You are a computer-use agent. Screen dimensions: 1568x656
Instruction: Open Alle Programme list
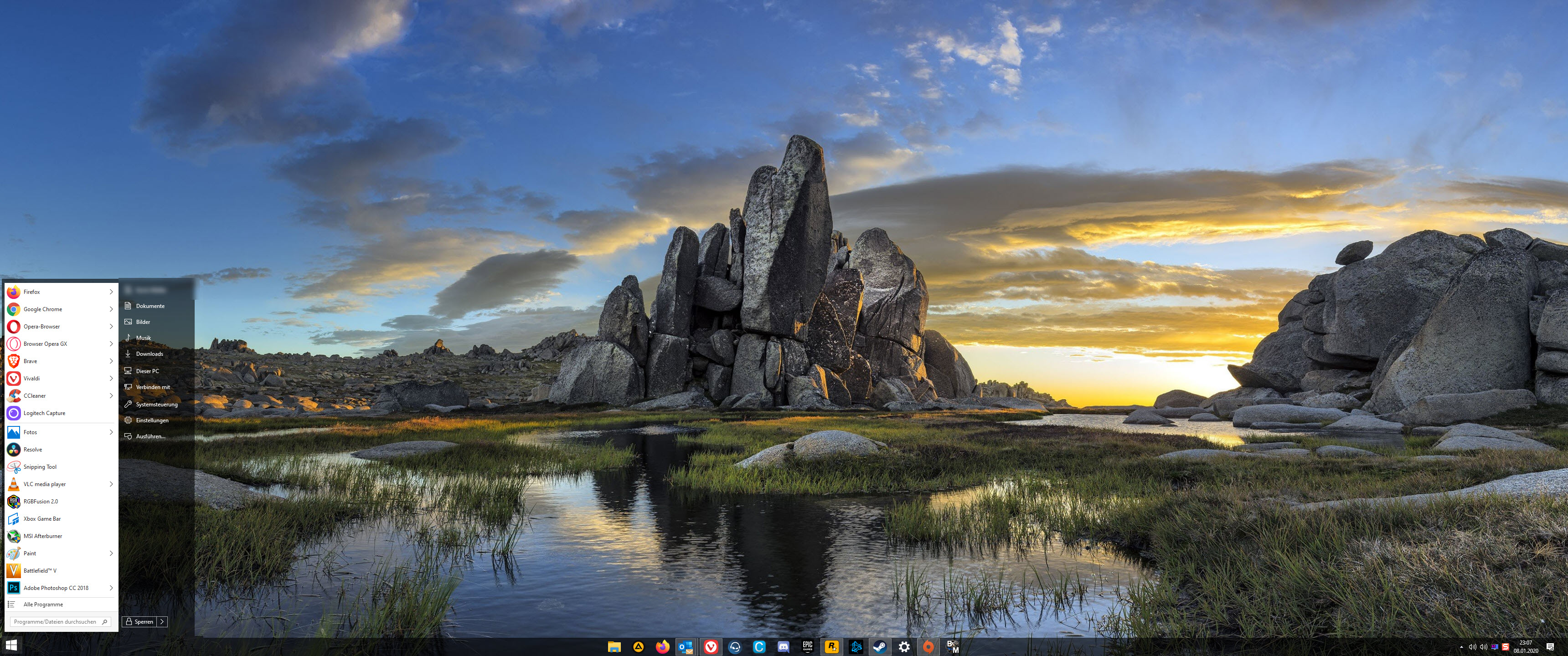(42, 604)
